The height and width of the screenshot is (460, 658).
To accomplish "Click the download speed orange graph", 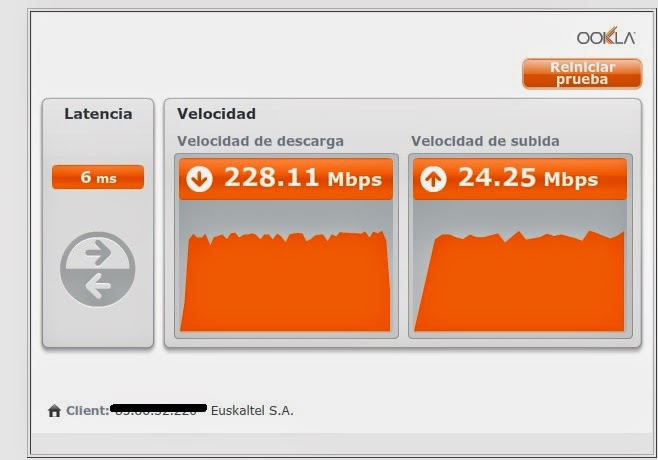I will point(285,281).
